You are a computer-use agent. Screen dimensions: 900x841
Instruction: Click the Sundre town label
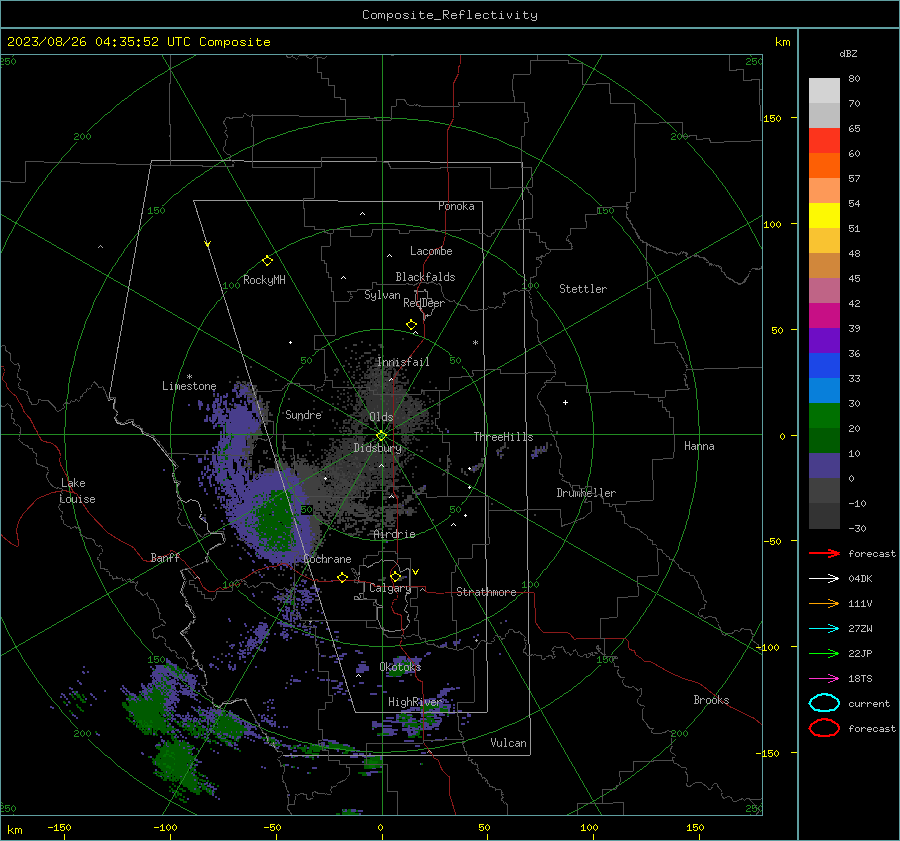(x=303, y=414)
